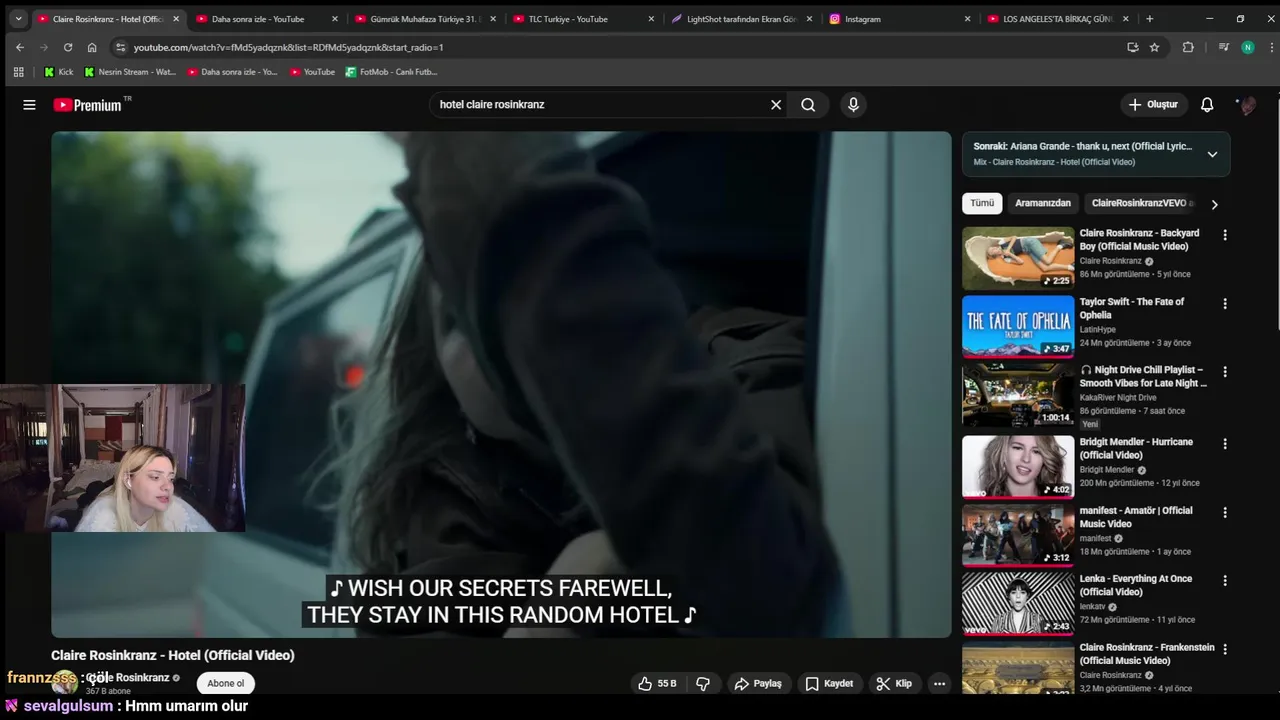
Task: Open options for manifest Amatör video
Action: click(x=1224, y=512)
